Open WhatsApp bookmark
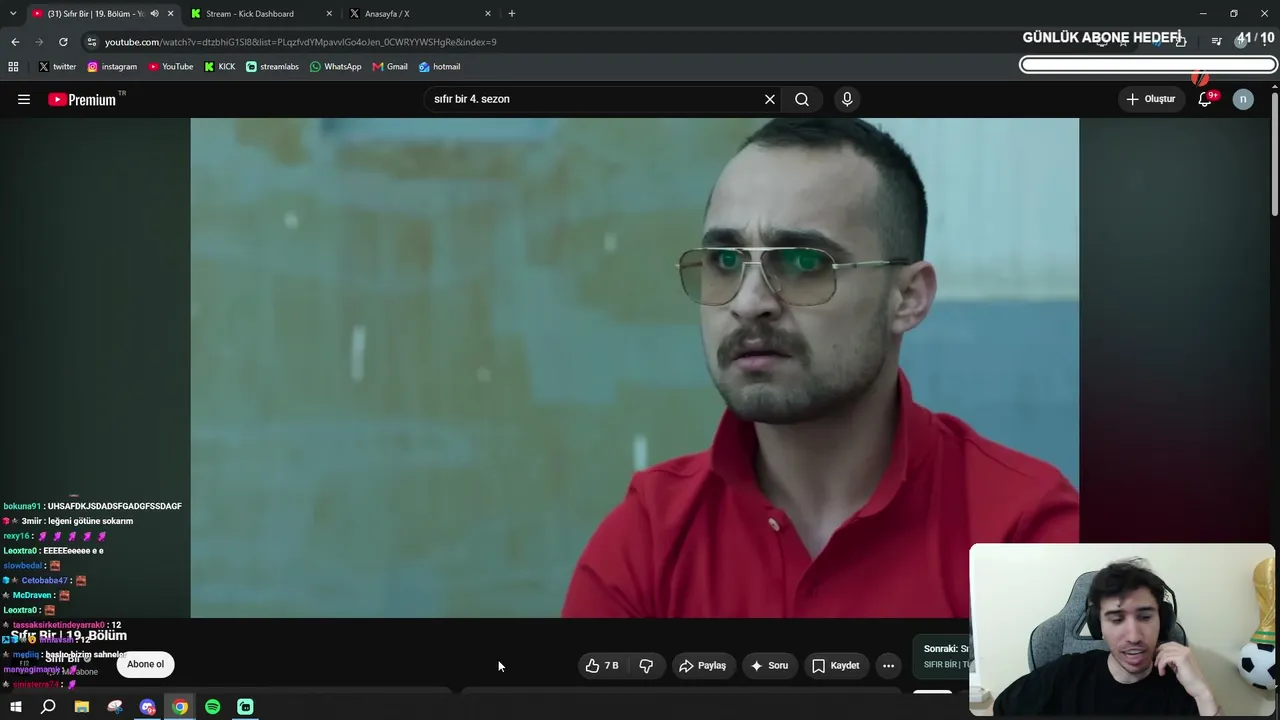Screen dimensions: 1280x720 tap(336, 67)
